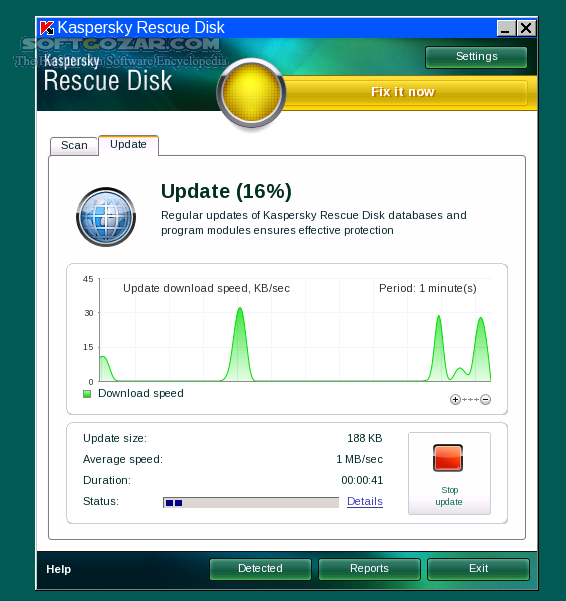Click the update status progress bar
This screenshot has width=566, height=601.
point(251,502)
